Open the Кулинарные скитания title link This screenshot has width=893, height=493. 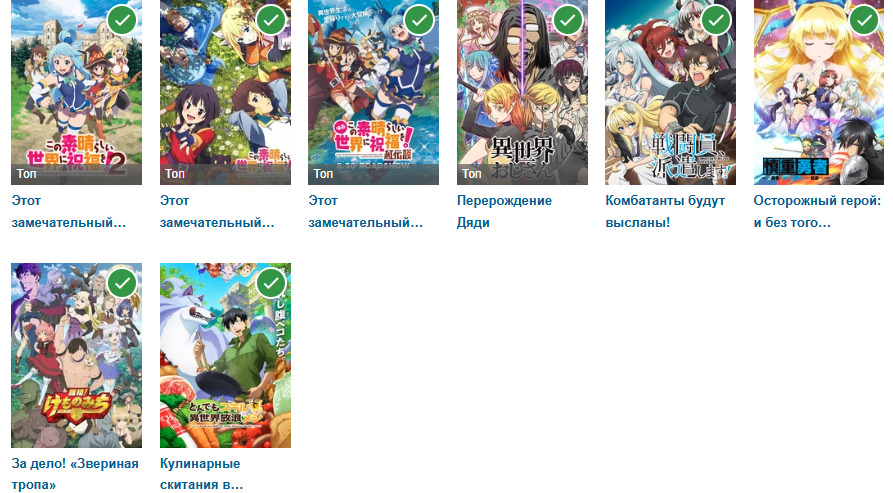[x=202, y=474]
